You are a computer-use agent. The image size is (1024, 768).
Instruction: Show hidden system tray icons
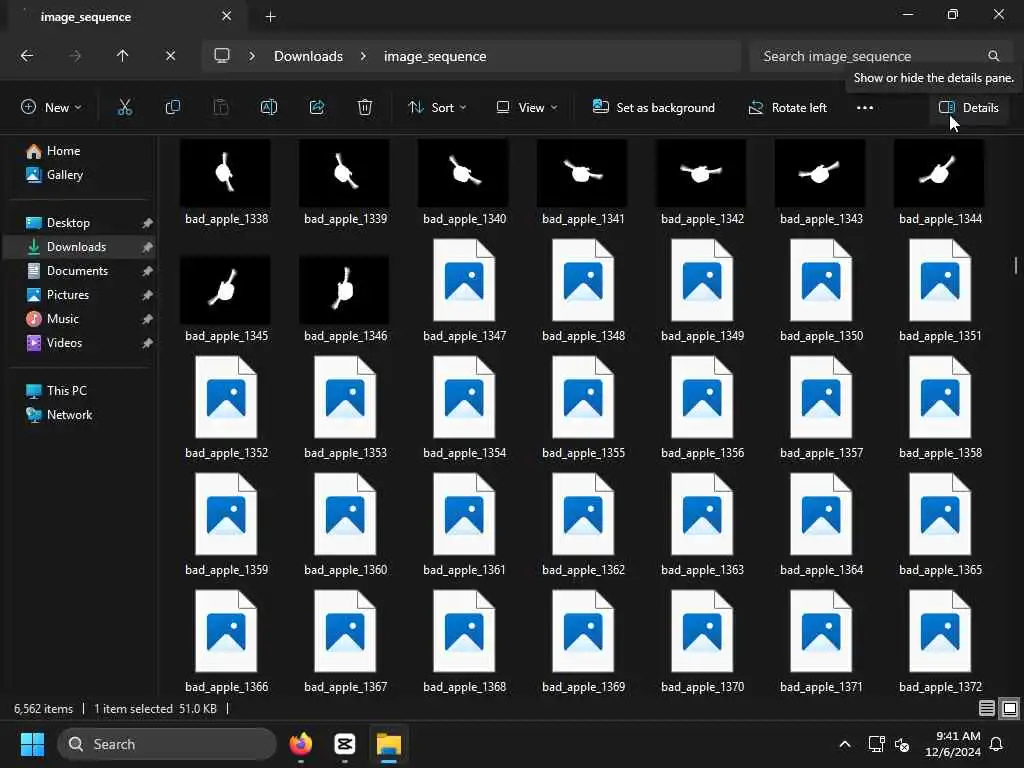pos(844,744)
